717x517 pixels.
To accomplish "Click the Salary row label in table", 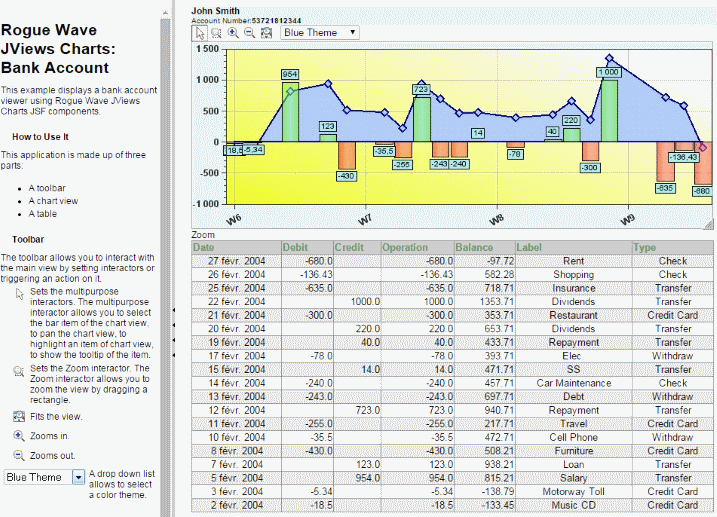I will click(x=573, y=478).
